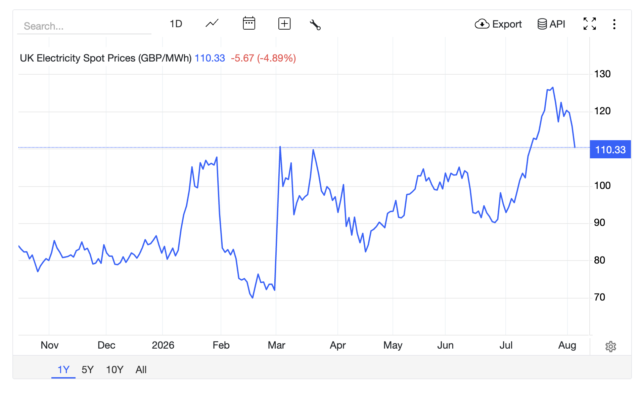Click the API button label
Image resolution: width=640 pixels, height=396 pixels.
pyautogui.click(x=557, y=24)
